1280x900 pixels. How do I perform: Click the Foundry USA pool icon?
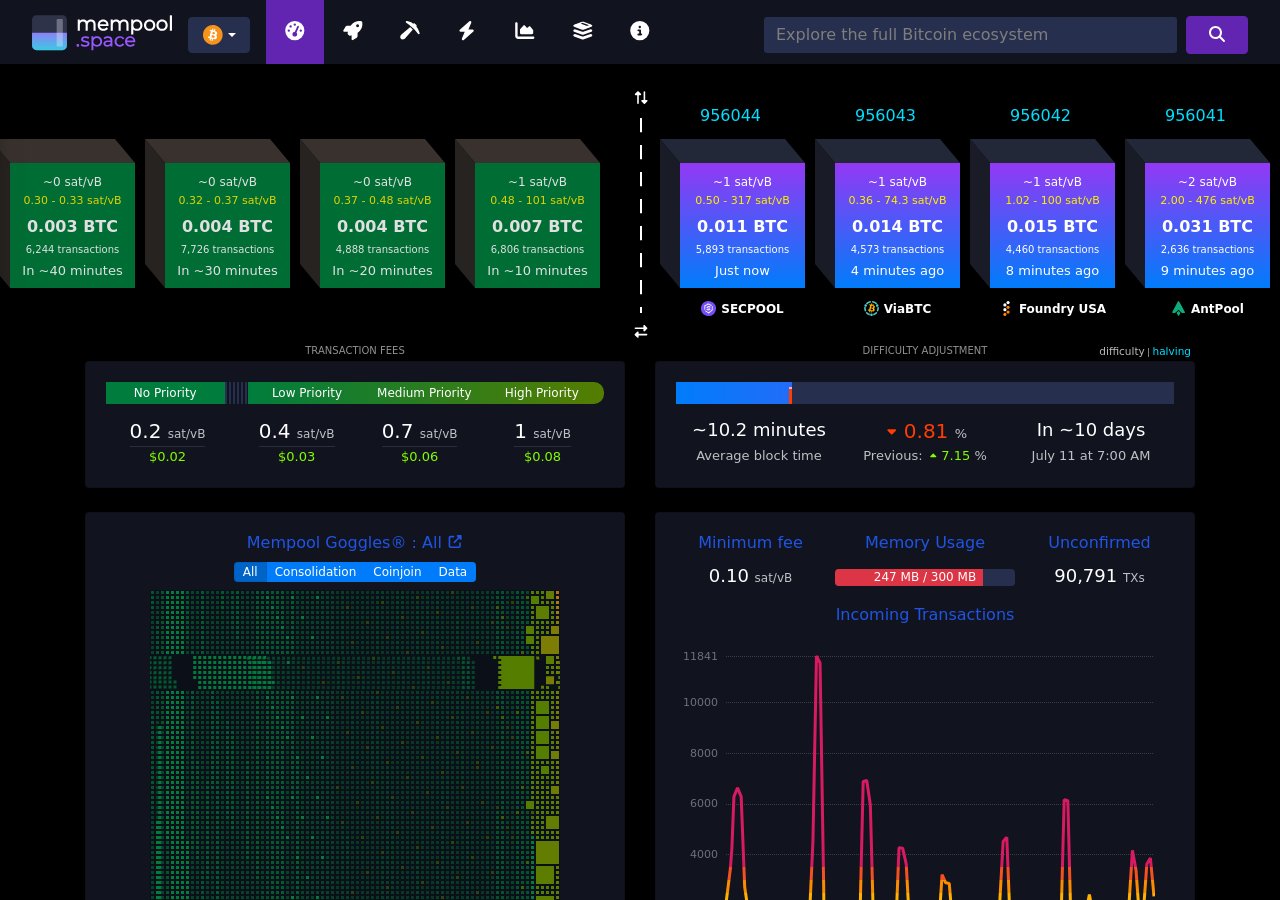point(1006,309)
